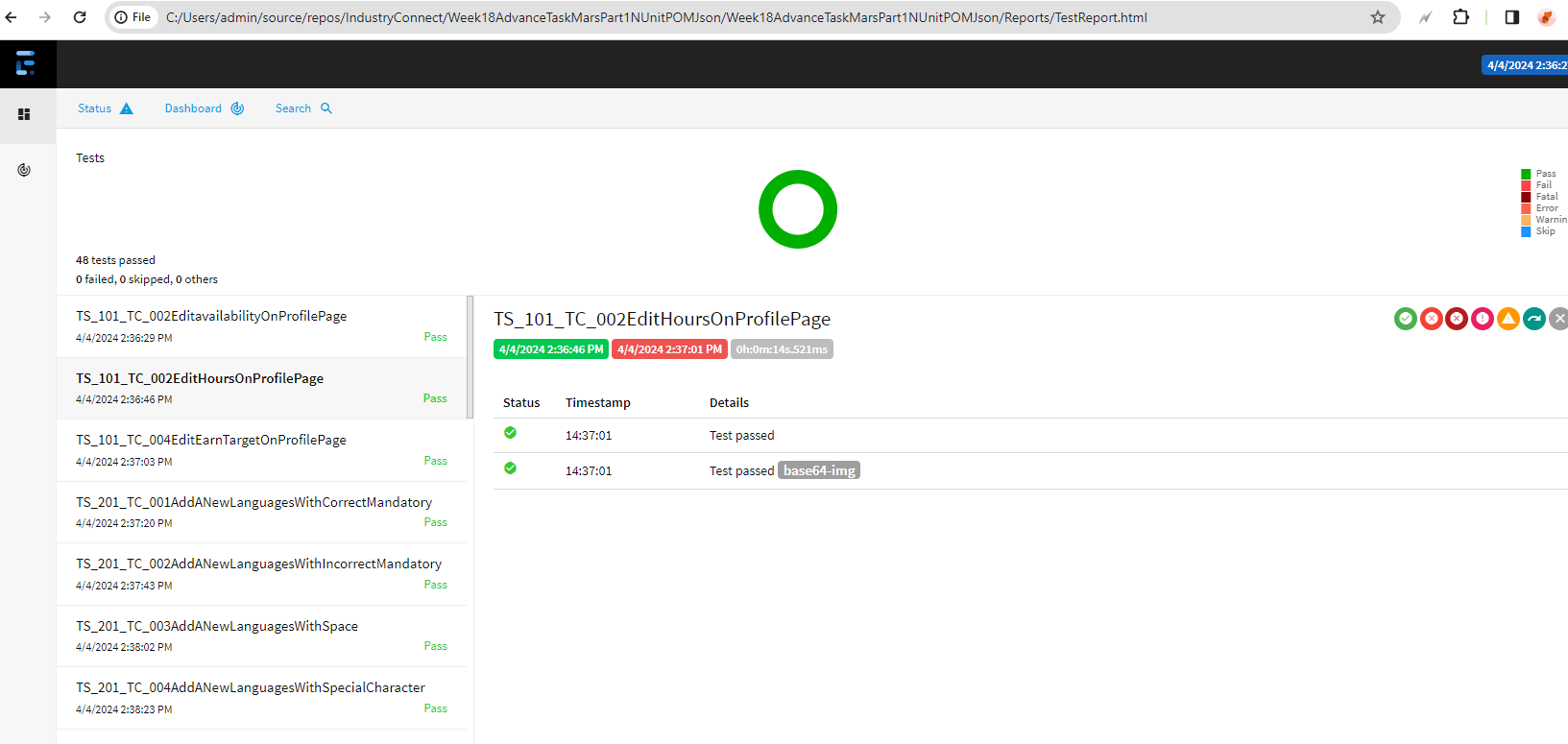This screenshot has width=1568, height=744.
Task: Click the pink Error exclamation filter icon
Action: point(1483,319)
